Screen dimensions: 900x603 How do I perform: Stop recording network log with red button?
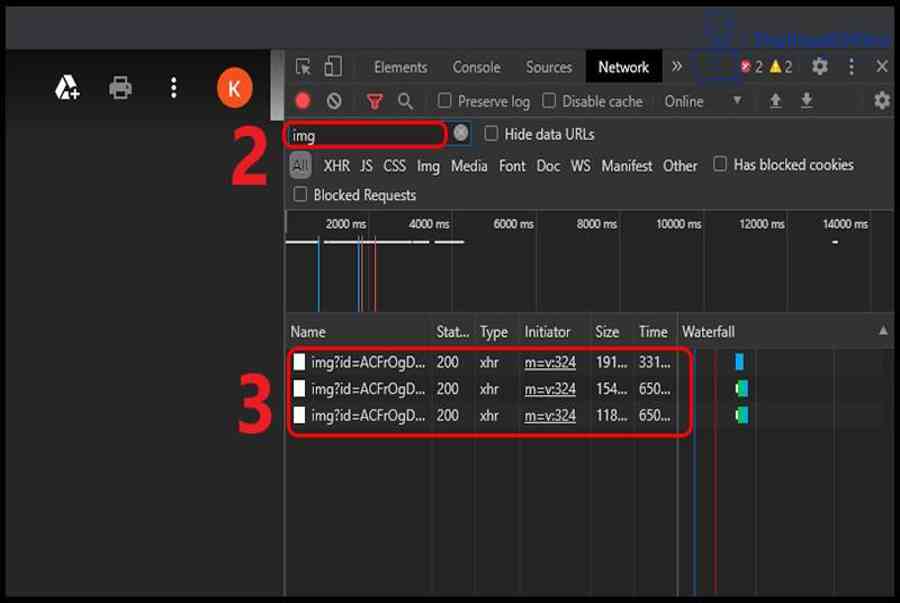pyautogui.click(x=303, y=101)
